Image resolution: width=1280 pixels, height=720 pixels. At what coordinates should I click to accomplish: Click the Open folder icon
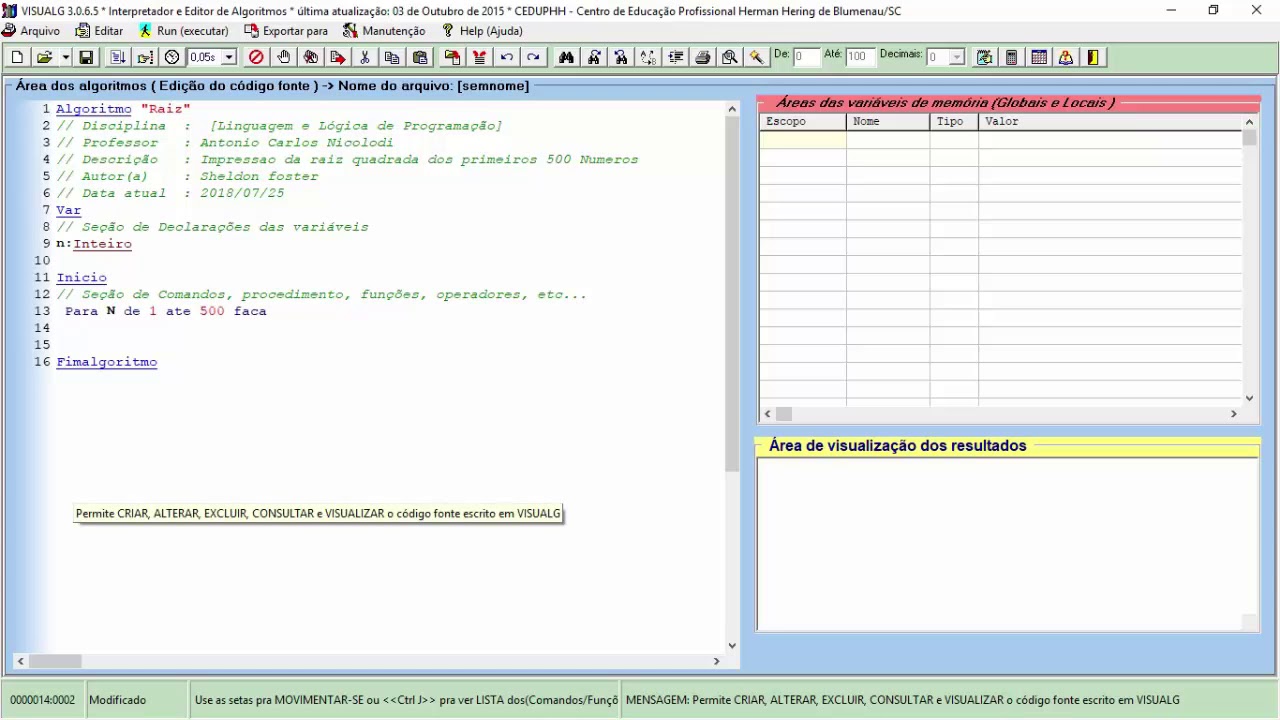point(44,58)
